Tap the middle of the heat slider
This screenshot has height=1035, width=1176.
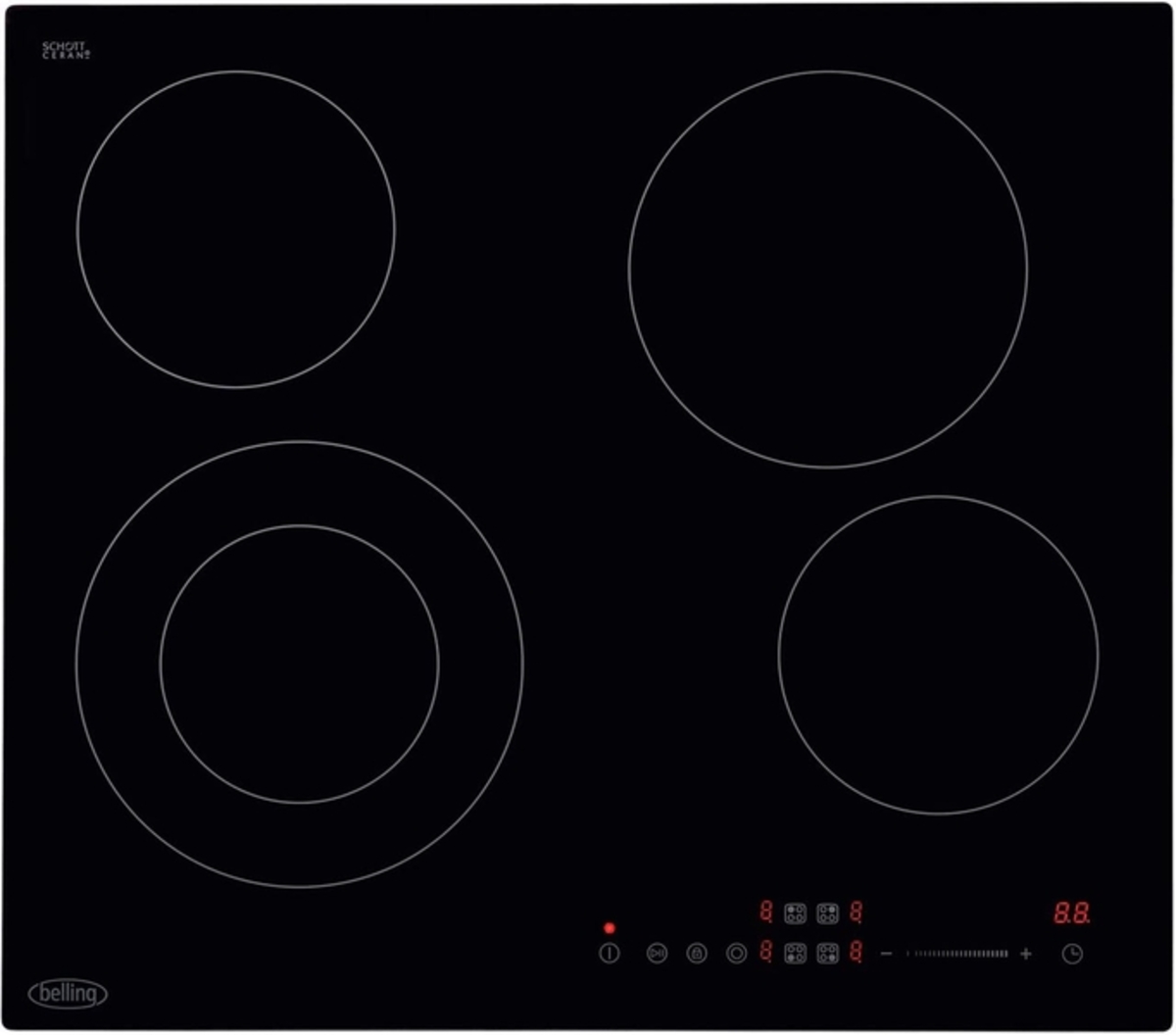coord(956,954)
